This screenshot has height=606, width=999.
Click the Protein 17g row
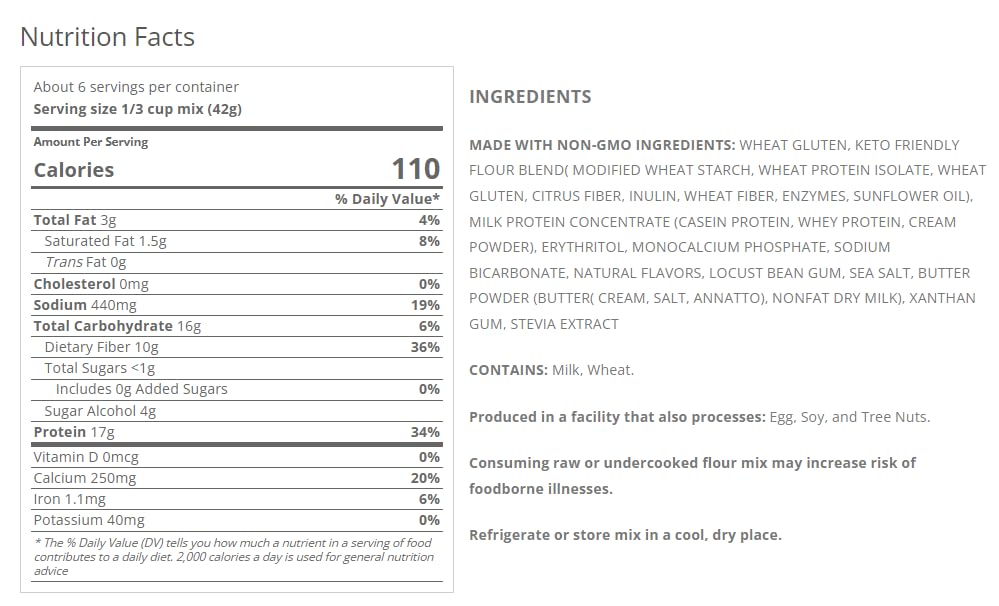coord(74,432)
